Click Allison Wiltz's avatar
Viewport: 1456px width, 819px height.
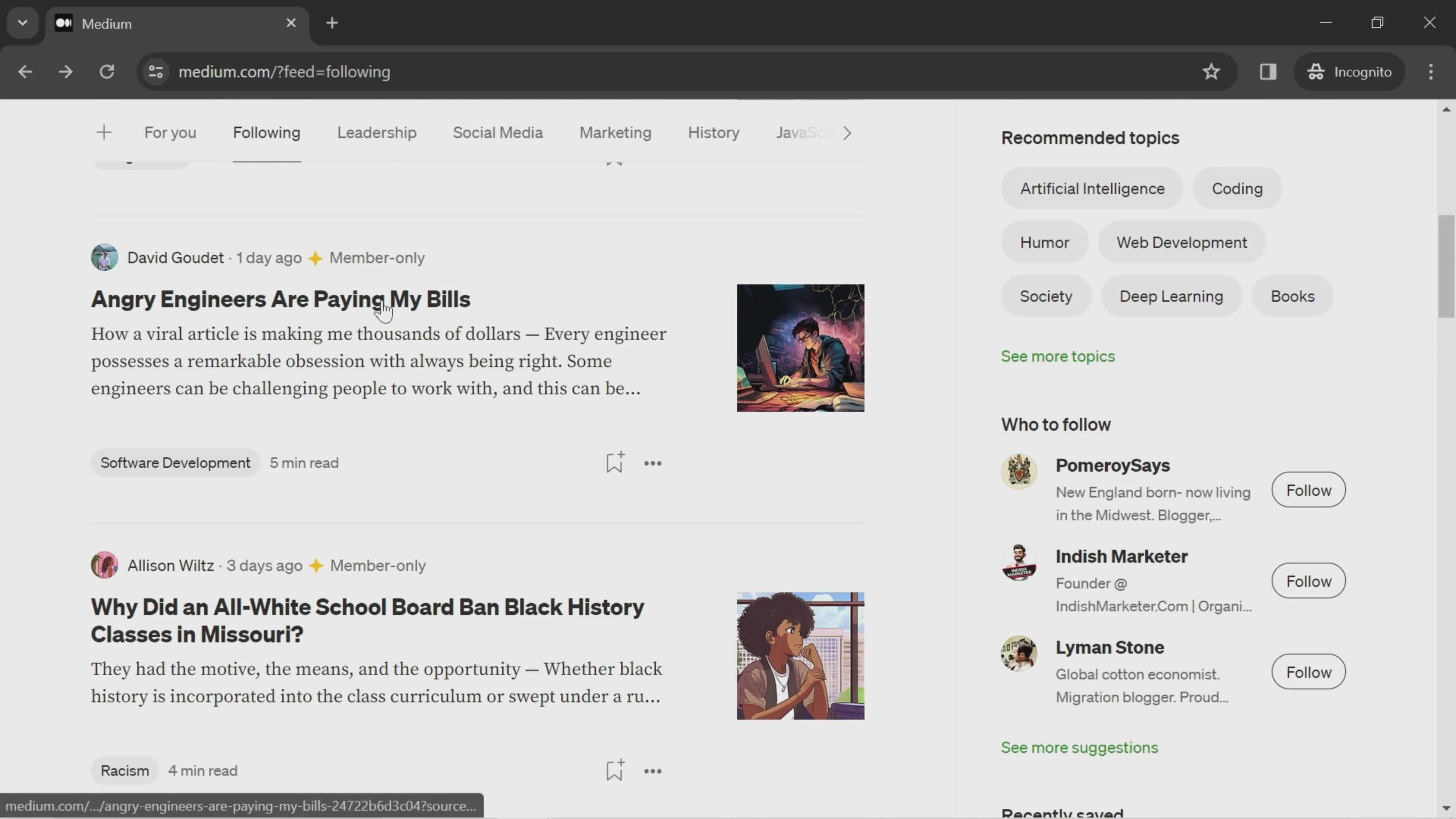click(x=105, y=565)
